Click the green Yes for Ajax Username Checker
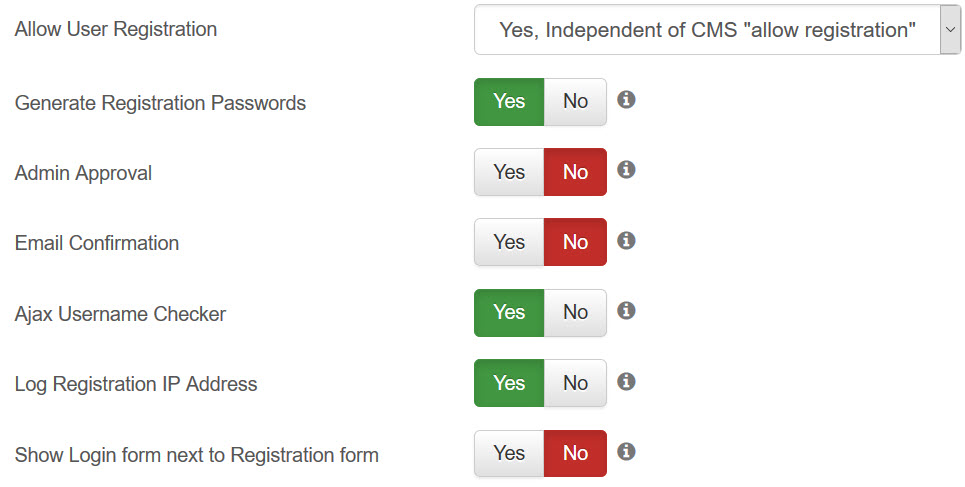This screenshot has width=965, height=487. [509, 313]
